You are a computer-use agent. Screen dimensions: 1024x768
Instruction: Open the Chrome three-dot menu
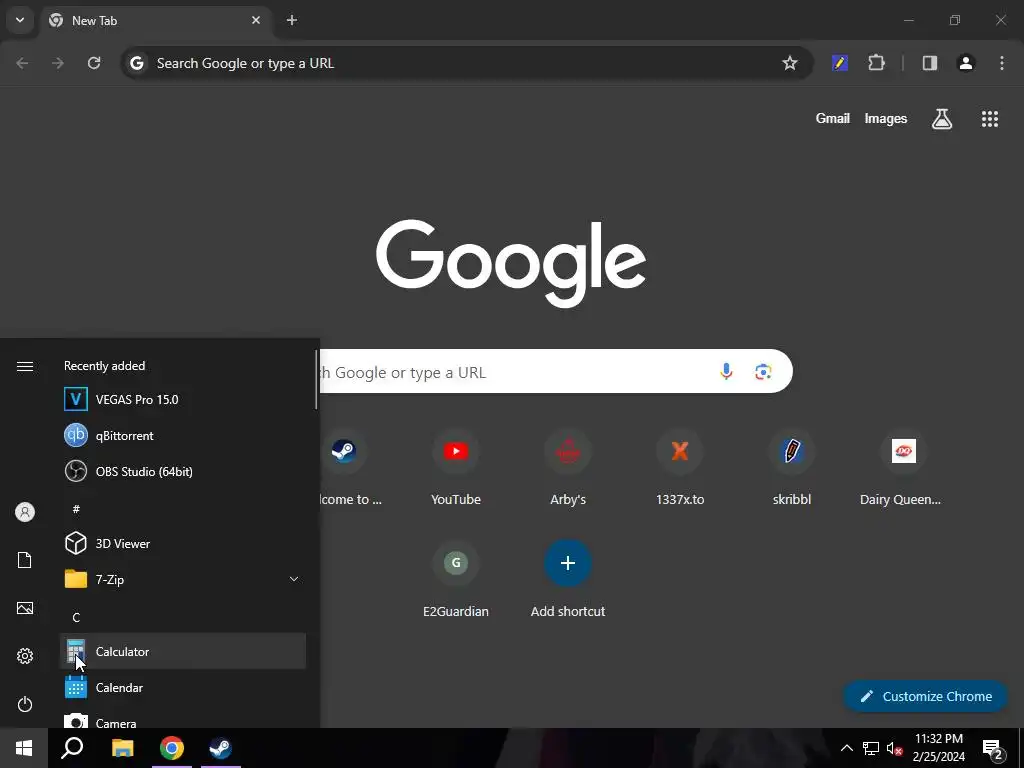click(x=1001, y=63)
